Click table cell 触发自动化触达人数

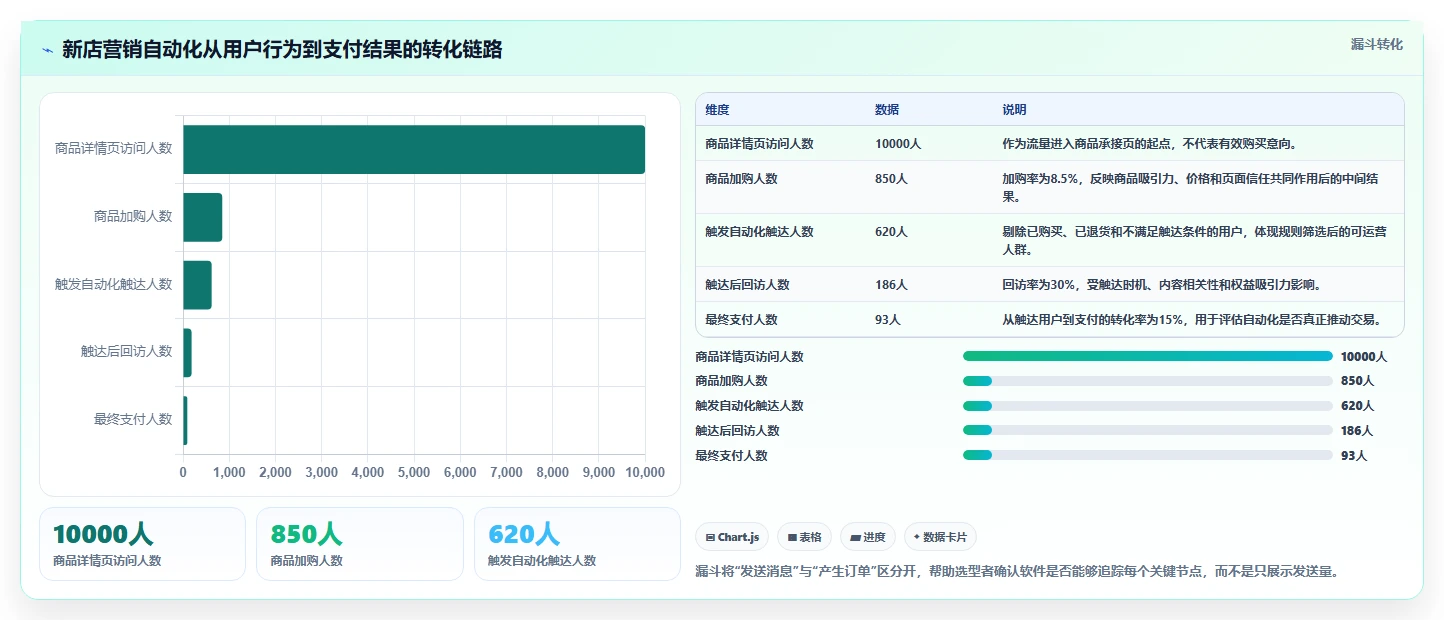coord(759,232)
